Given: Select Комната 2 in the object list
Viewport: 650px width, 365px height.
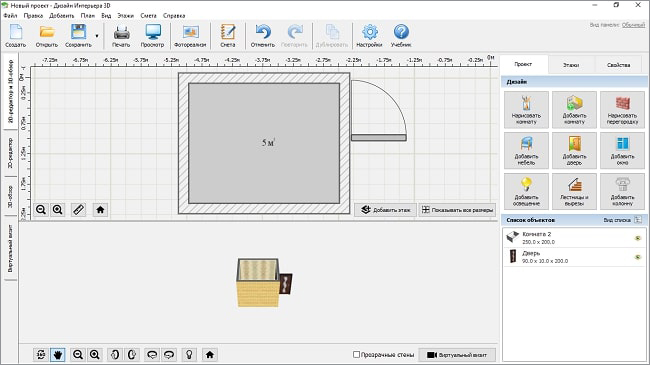Looking at the screenshot, I should point(574,238).
